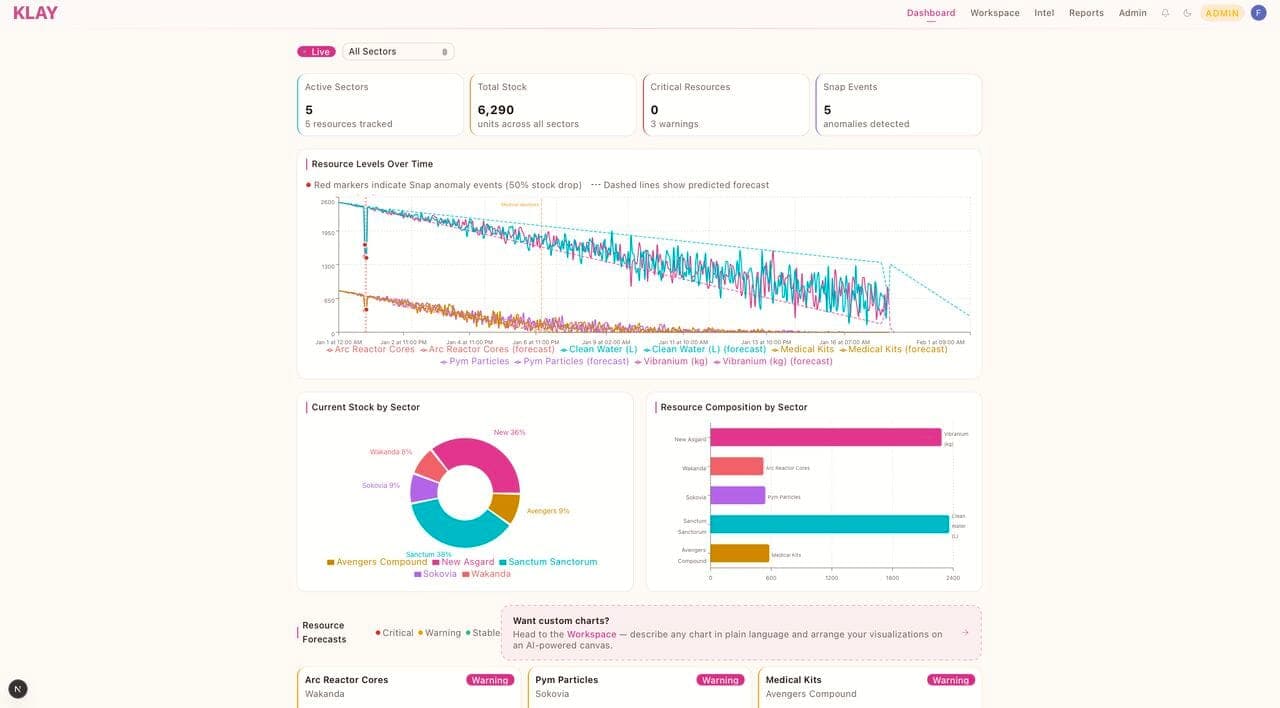Click Warning badge on Pym Particles card
Screen dimensions: 1280x708
(720, 680)
